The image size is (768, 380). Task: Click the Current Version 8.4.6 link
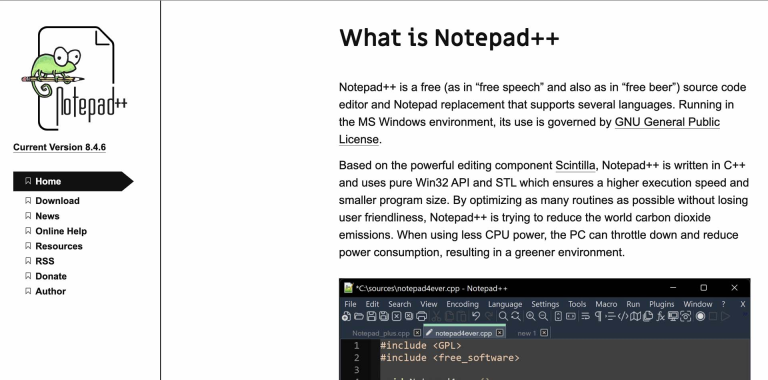pyautogui.click(x=59, y=147)
